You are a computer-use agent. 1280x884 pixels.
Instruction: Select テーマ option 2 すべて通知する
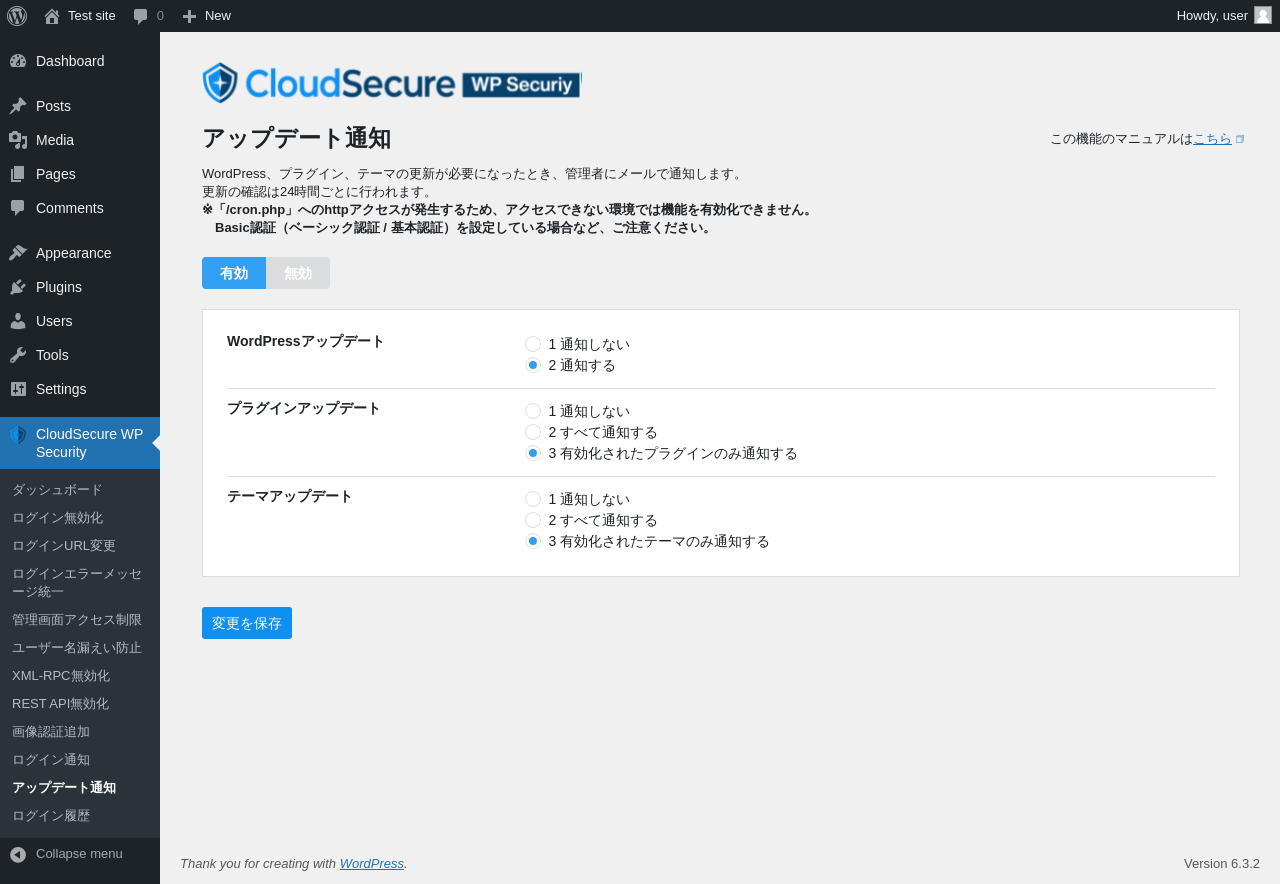533,520
